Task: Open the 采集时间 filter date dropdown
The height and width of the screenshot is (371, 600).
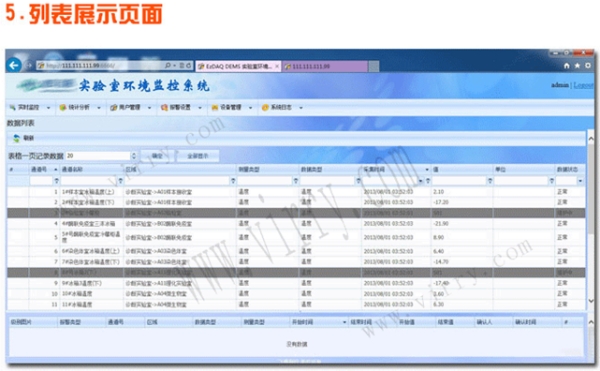Action: pos(421,181)
